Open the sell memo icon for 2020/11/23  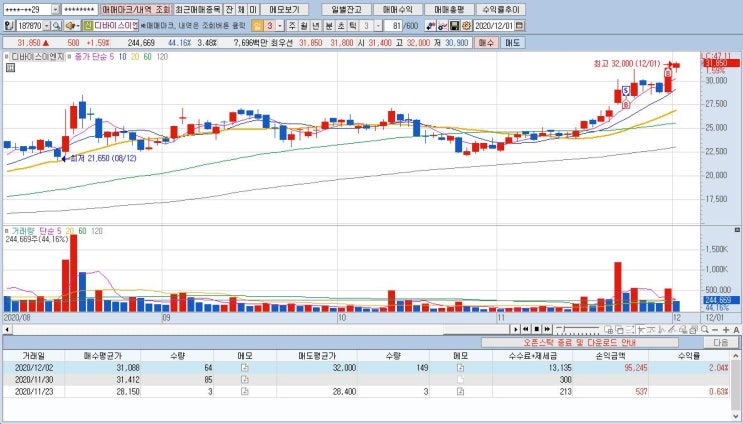coord(461,391)
